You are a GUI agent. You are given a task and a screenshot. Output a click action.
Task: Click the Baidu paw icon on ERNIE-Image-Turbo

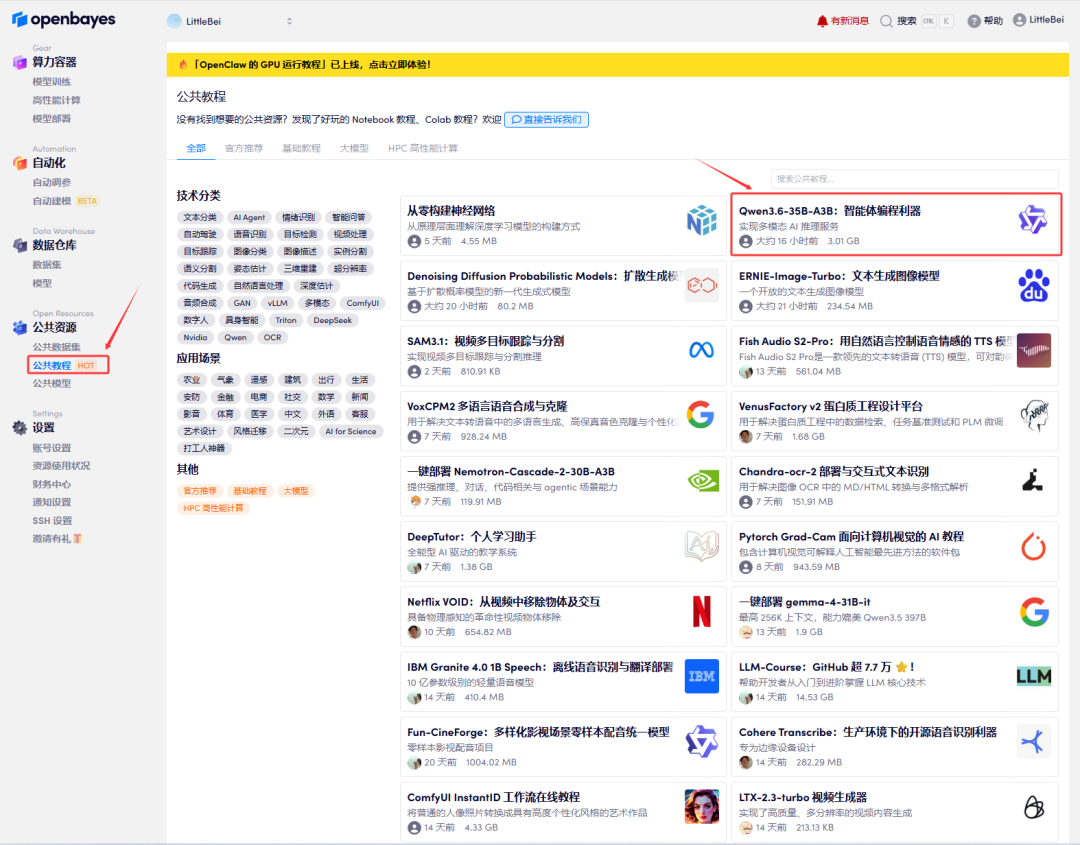[x=1034, y=285]
